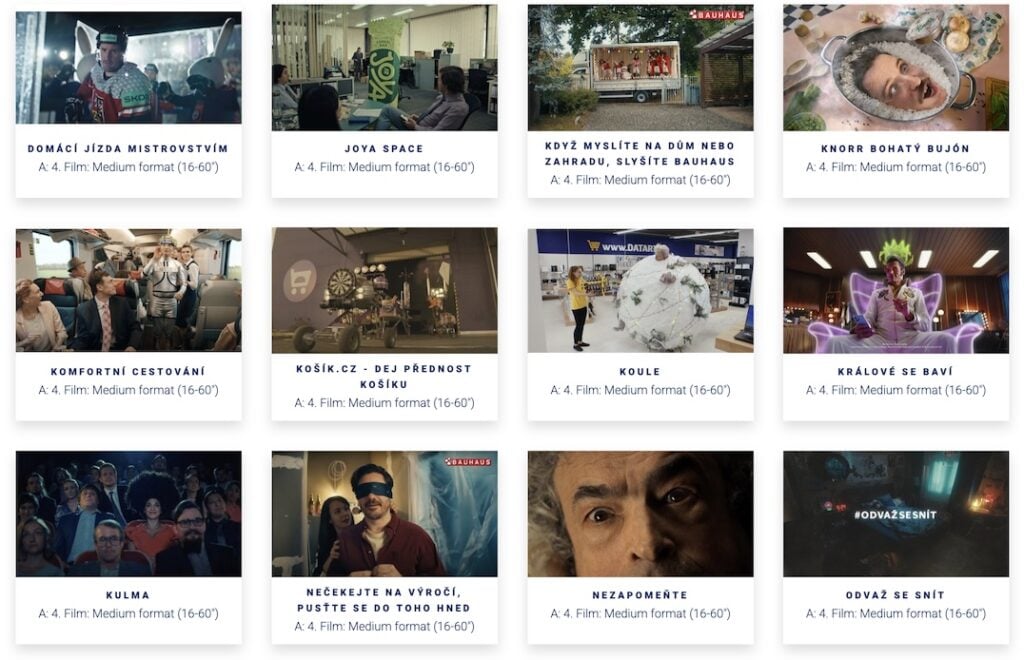Click the Domácí jízda mistrovstvím title
The width and height of the screenshot is (1024, 660).
[x=128, y=149]
